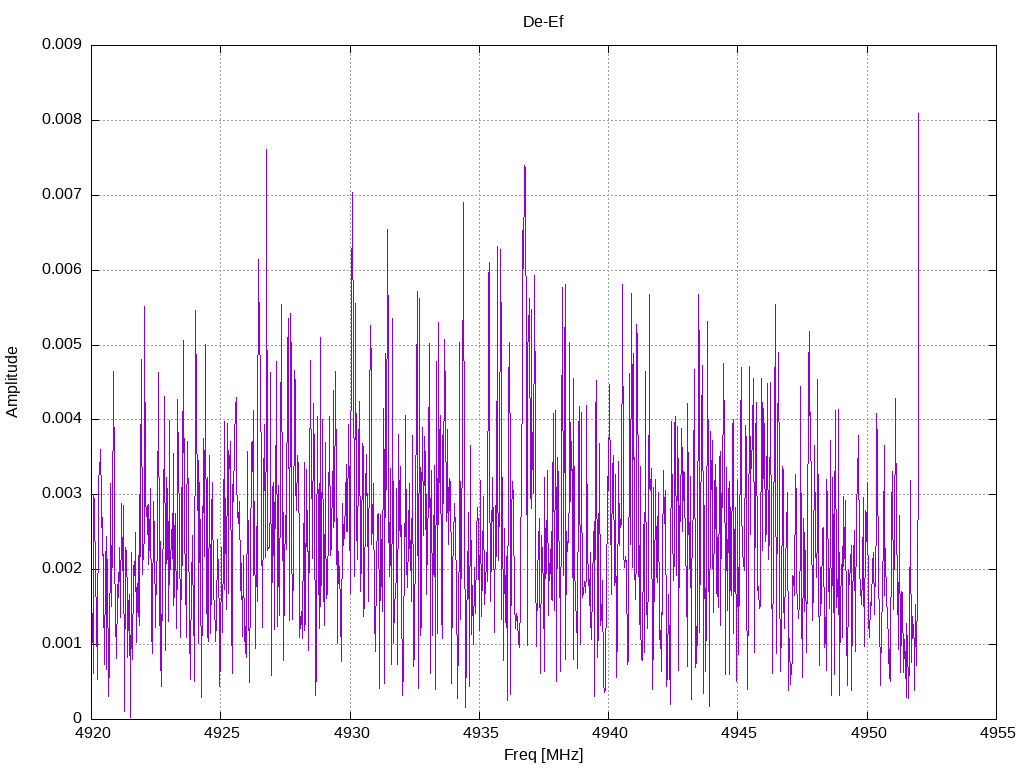Click the 0.006 y-axis tick label
1024x768 pixels.
(62, 270)
